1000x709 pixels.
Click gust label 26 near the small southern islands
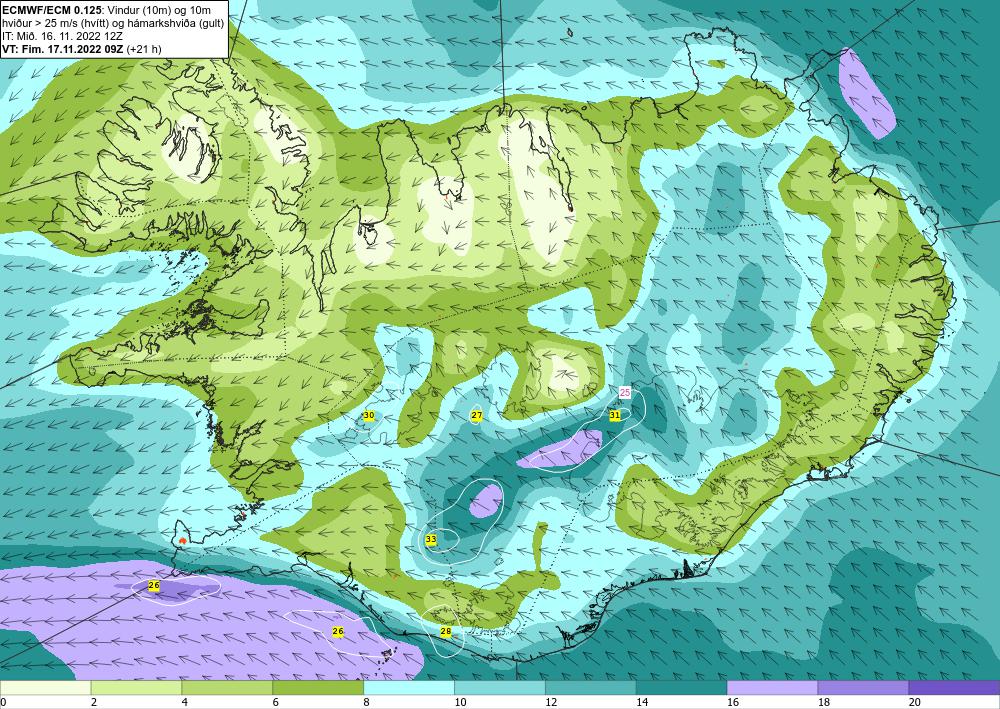338,631
